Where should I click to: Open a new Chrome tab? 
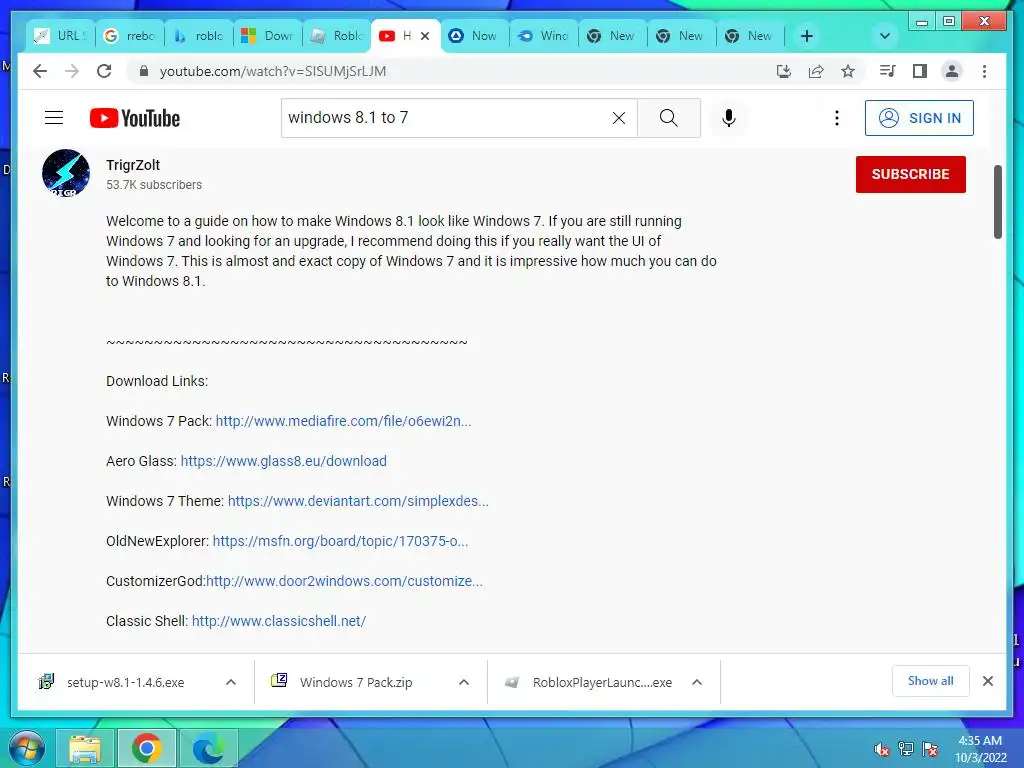807,36
